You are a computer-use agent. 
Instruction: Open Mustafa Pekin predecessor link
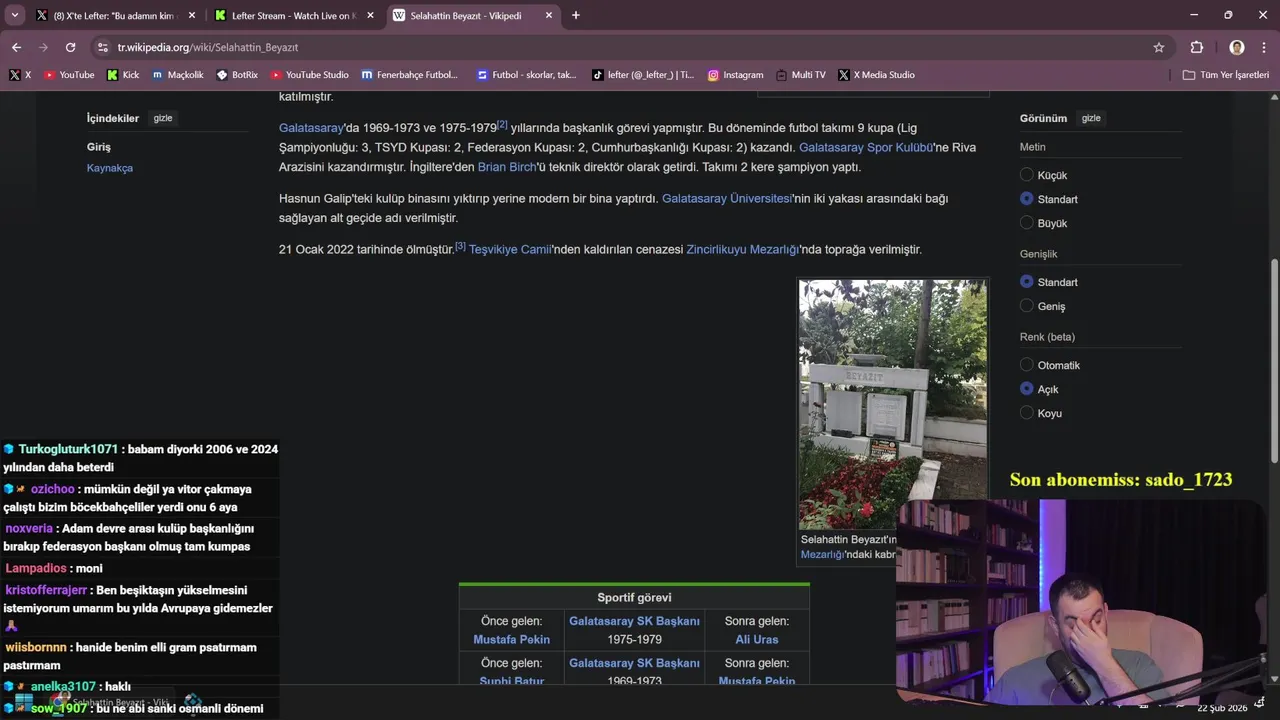pyautogui.click(x=512, y=639)
